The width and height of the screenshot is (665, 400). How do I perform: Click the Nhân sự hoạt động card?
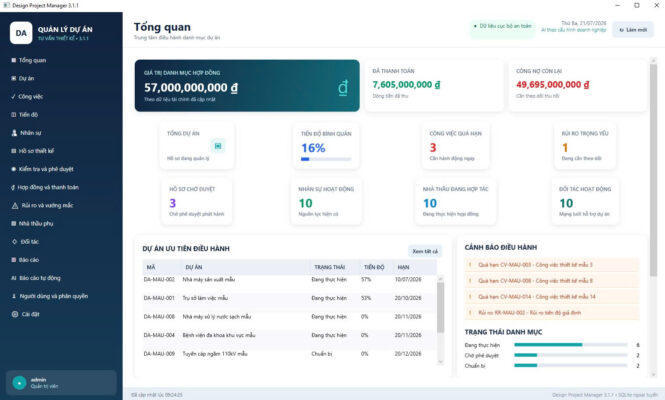326,201
